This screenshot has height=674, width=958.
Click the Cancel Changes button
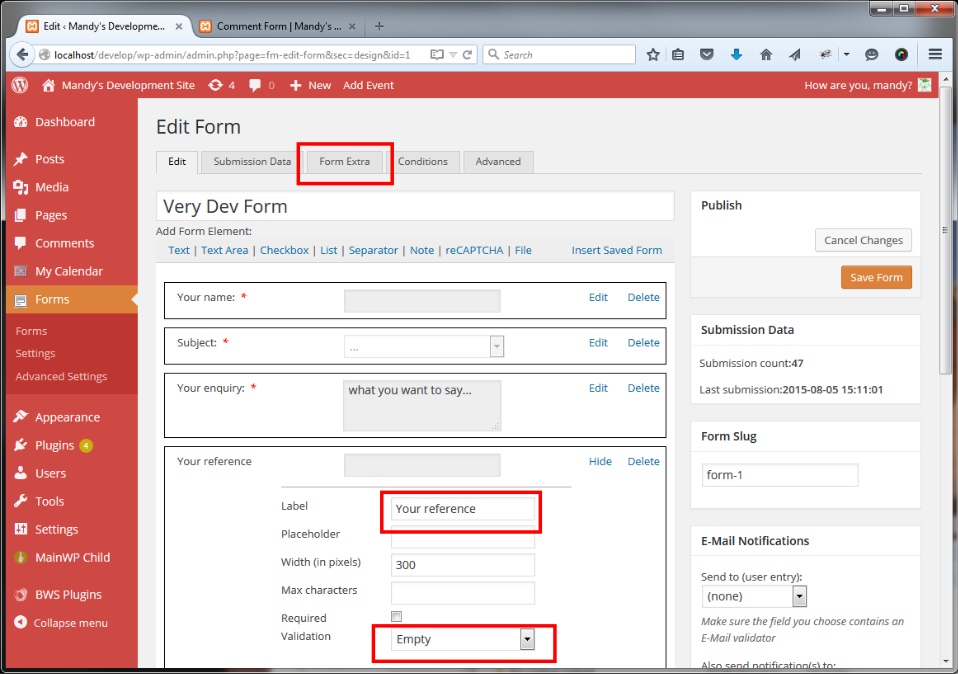[863, 240]
